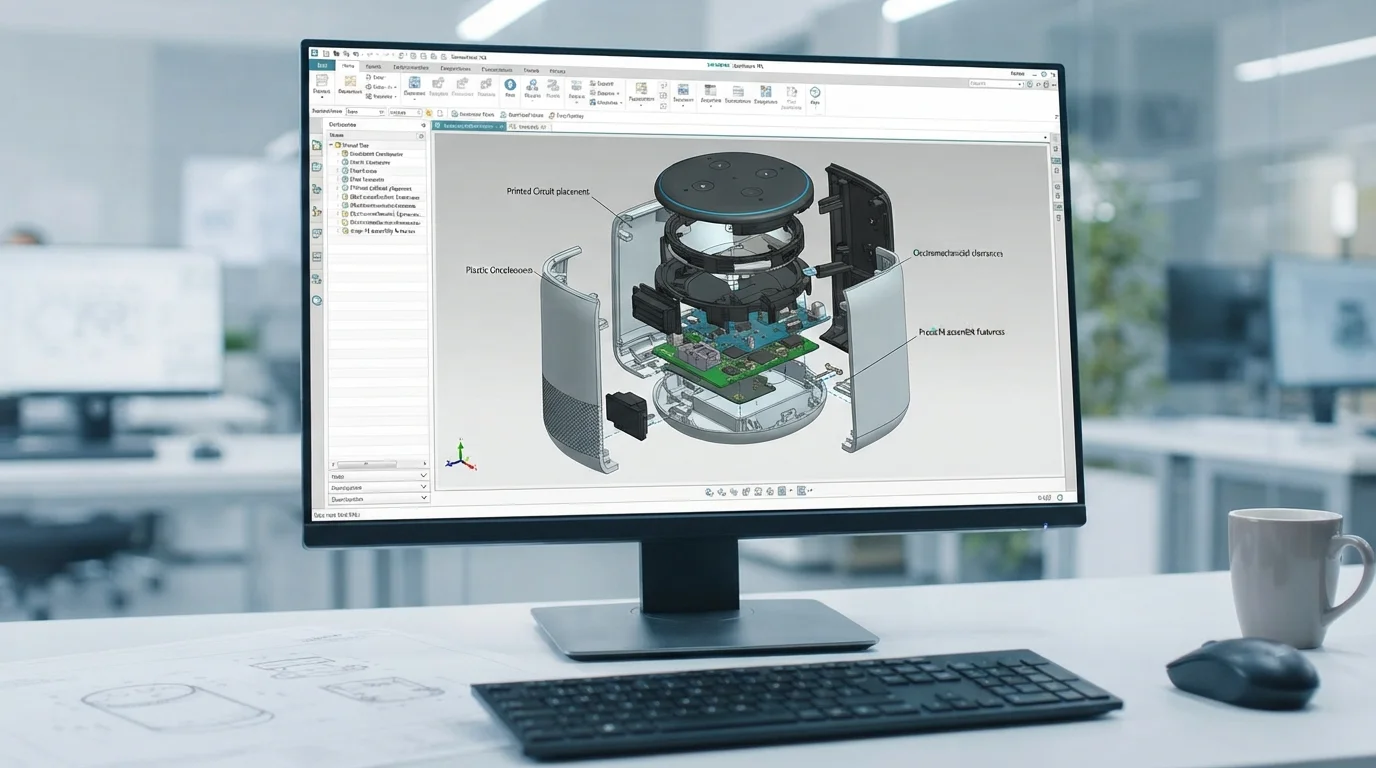Open the teal File tab in the ribbon
Image resolution: width=1376 pixels, height=768 pixels.
click(x=322, y=65)
